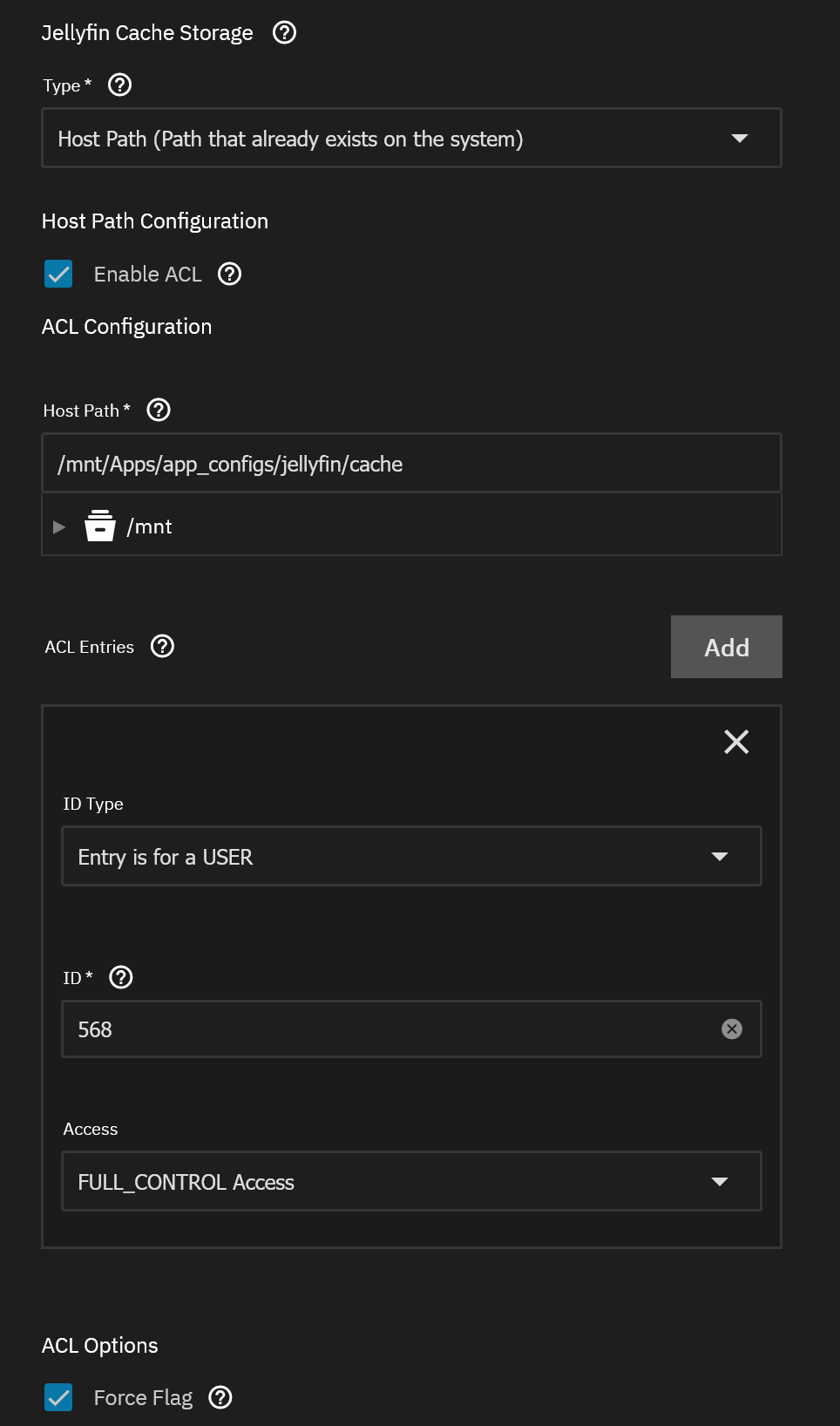This screenshot has height=1426, width=840.
Task: Clear the ID field value 568
Action: pyautogui.click(x=732, y=1029)
